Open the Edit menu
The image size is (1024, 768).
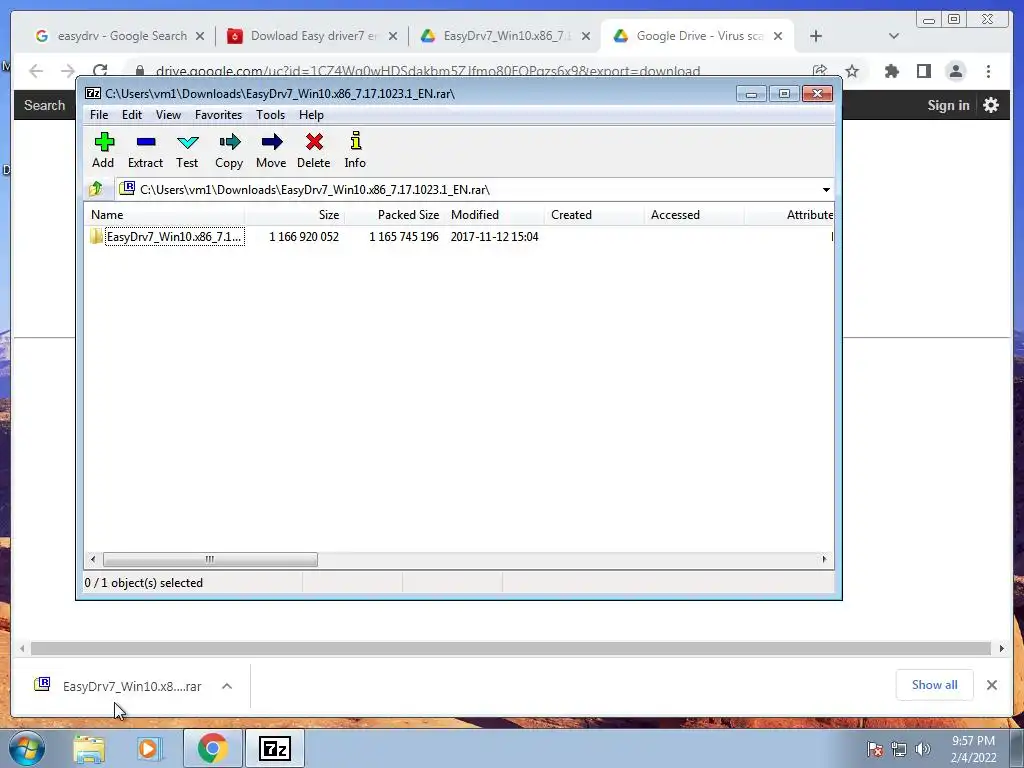coord(132,115)
